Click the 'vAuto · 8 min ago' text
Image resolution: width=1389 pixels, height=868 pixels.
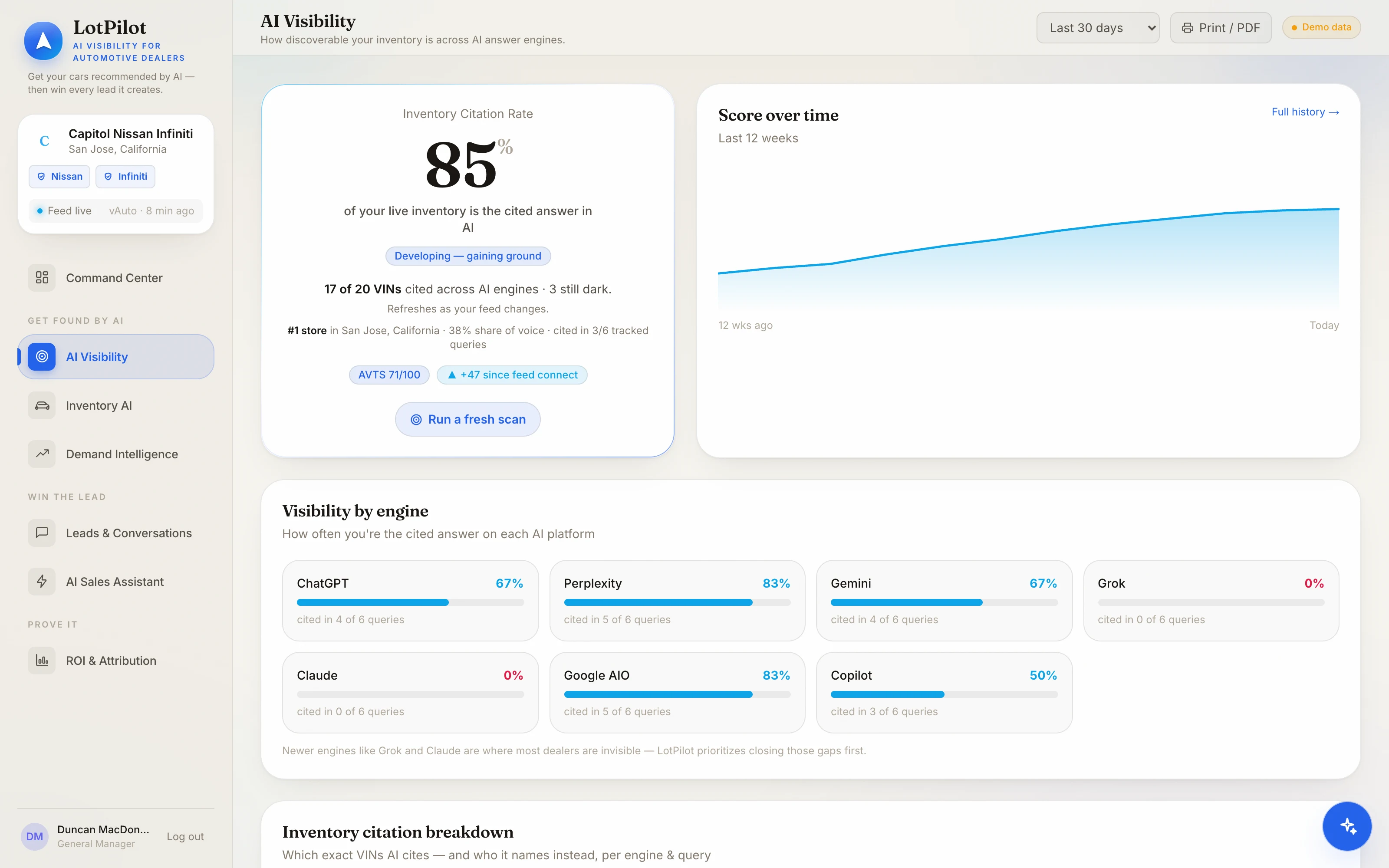pos(151,210)
